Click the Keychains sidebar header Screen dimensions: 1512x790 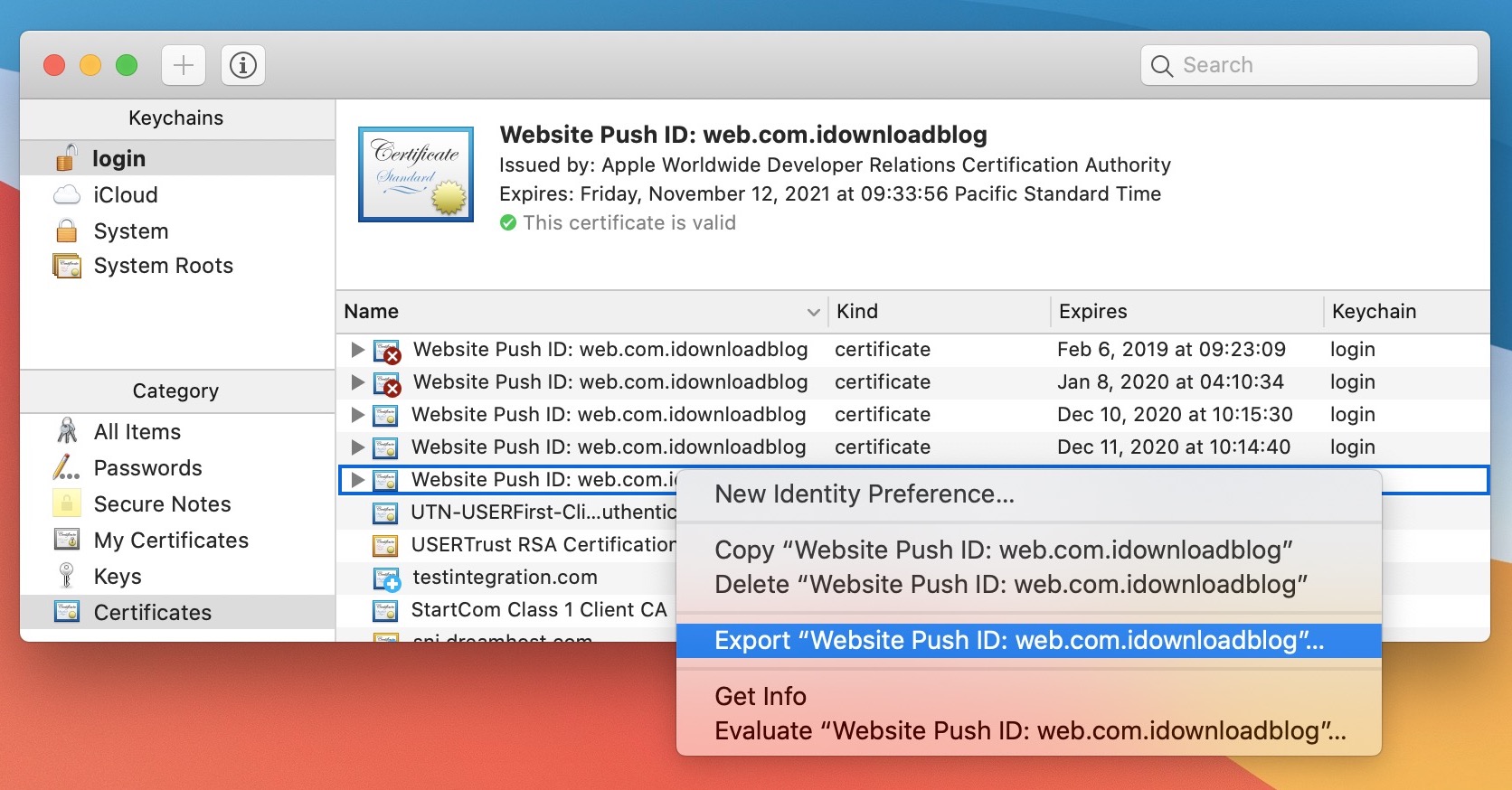point(176,118)
